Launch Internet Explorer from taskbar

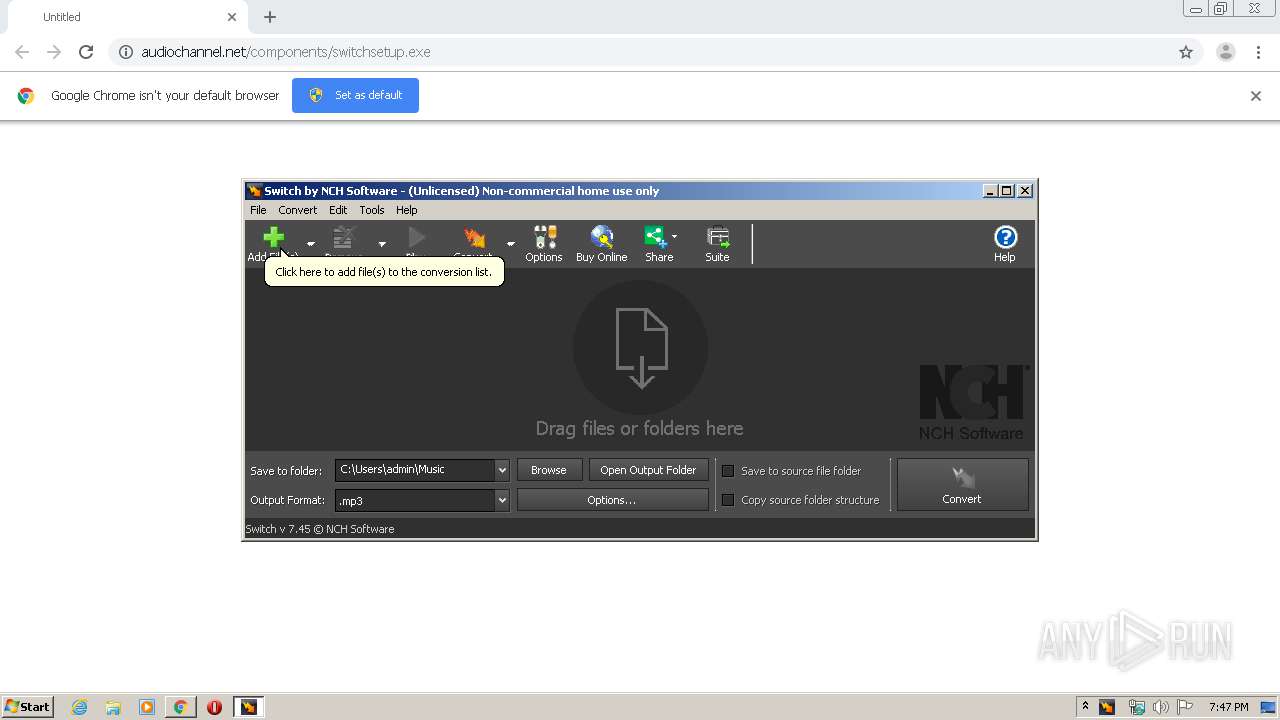pos(79,707)
